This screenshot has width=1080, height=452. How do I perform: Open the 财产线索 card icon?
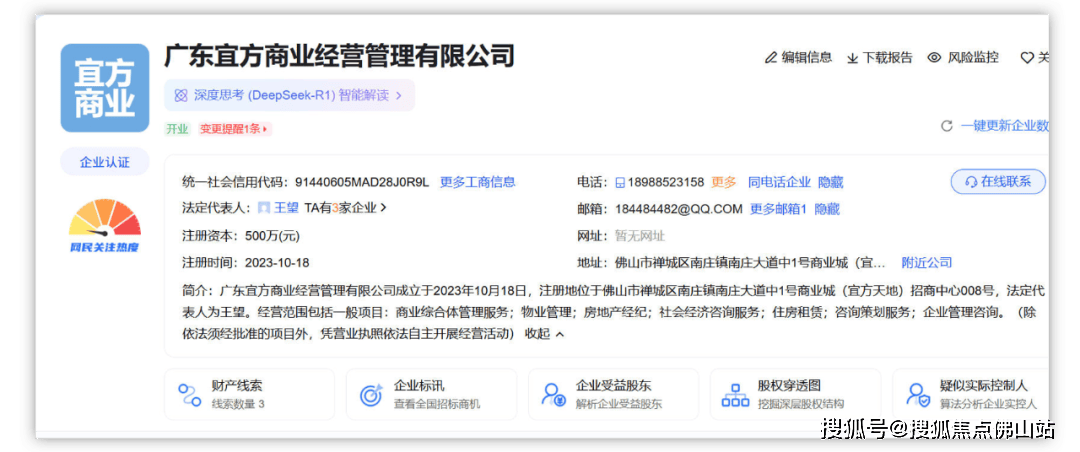tap(189, 394)
